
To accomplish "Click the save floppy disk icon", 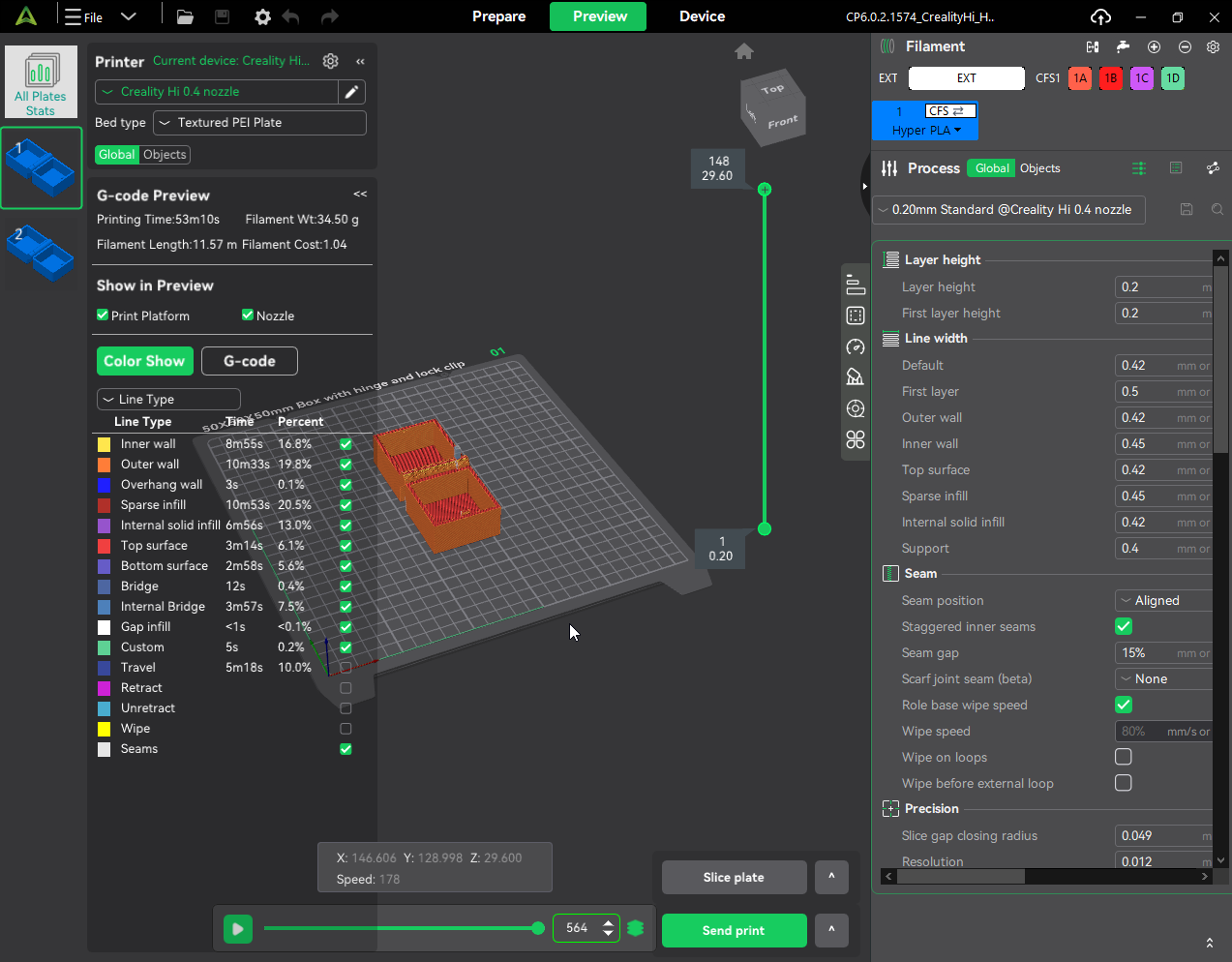I will 222,16.
